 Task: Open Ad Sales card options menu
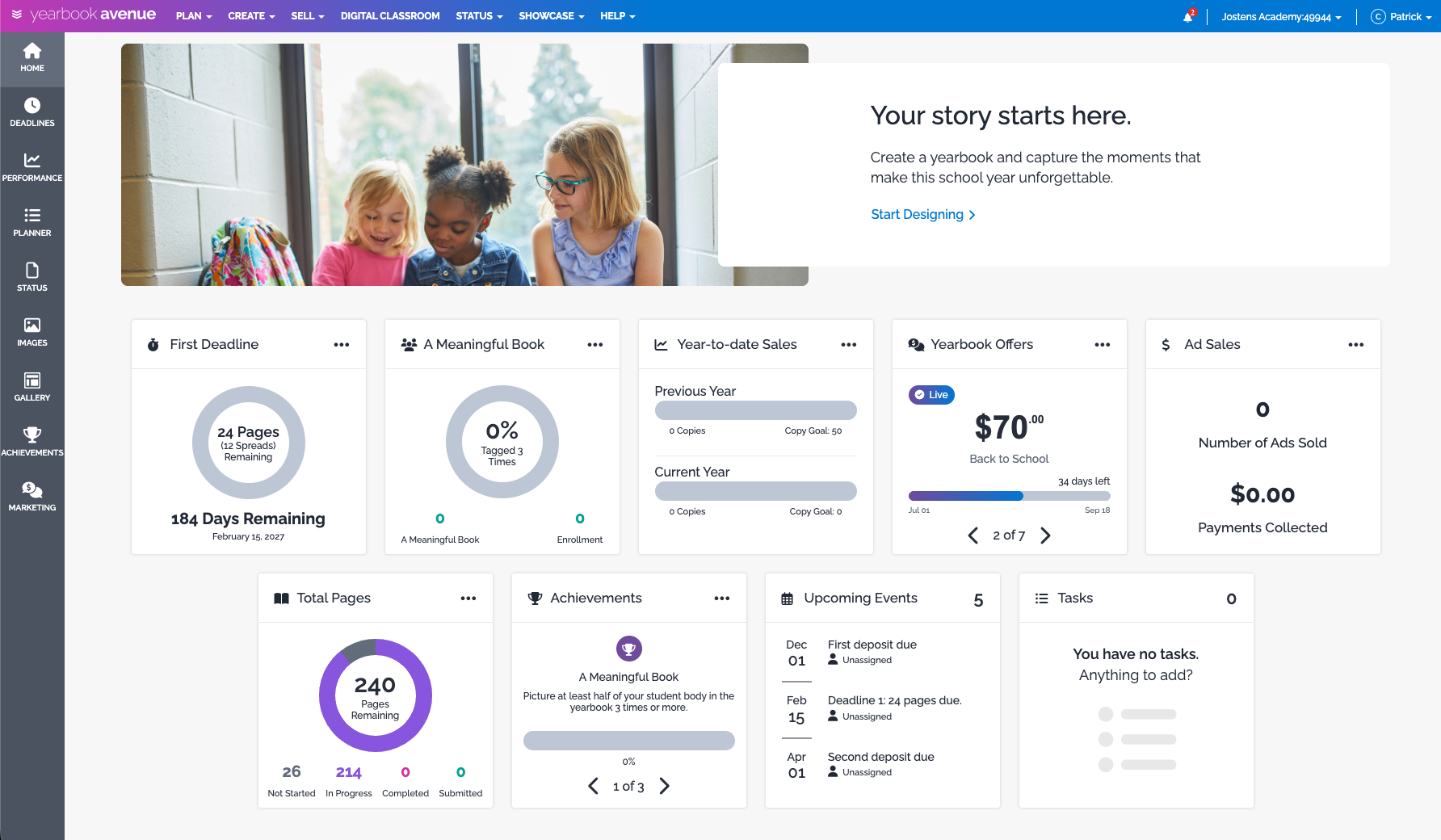pyautogui.click(x=1356, y=345)
